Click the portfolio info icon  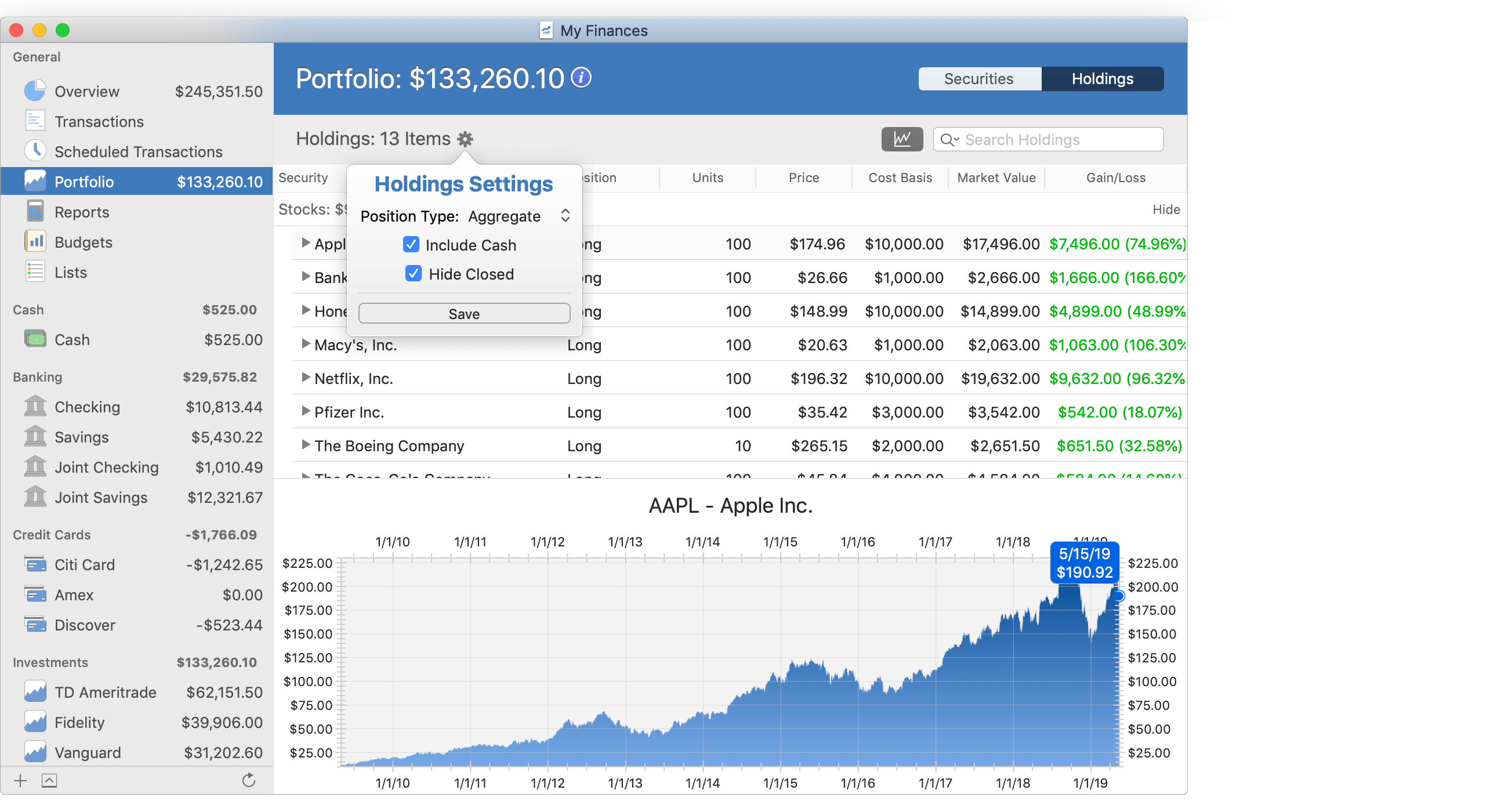coord(581,78)
